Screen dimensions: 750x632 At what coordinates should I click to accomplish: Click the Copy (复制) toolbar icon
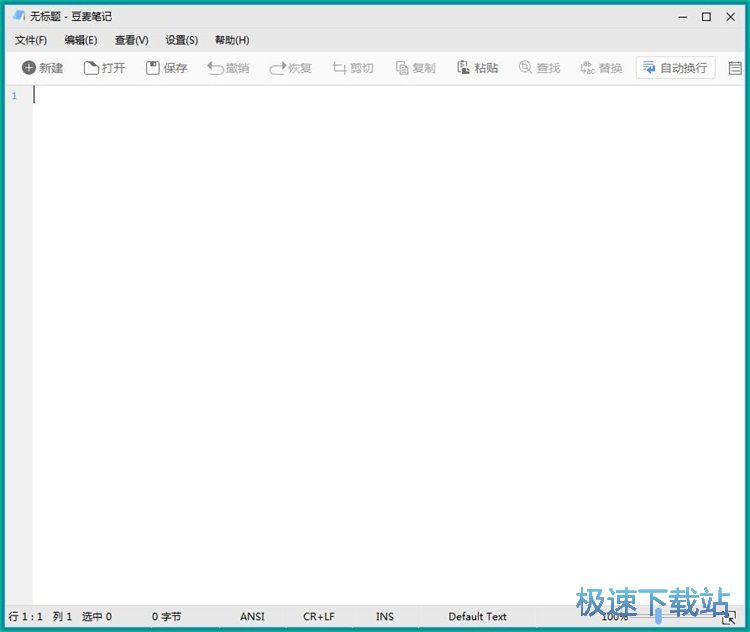(x=402, y=68)
